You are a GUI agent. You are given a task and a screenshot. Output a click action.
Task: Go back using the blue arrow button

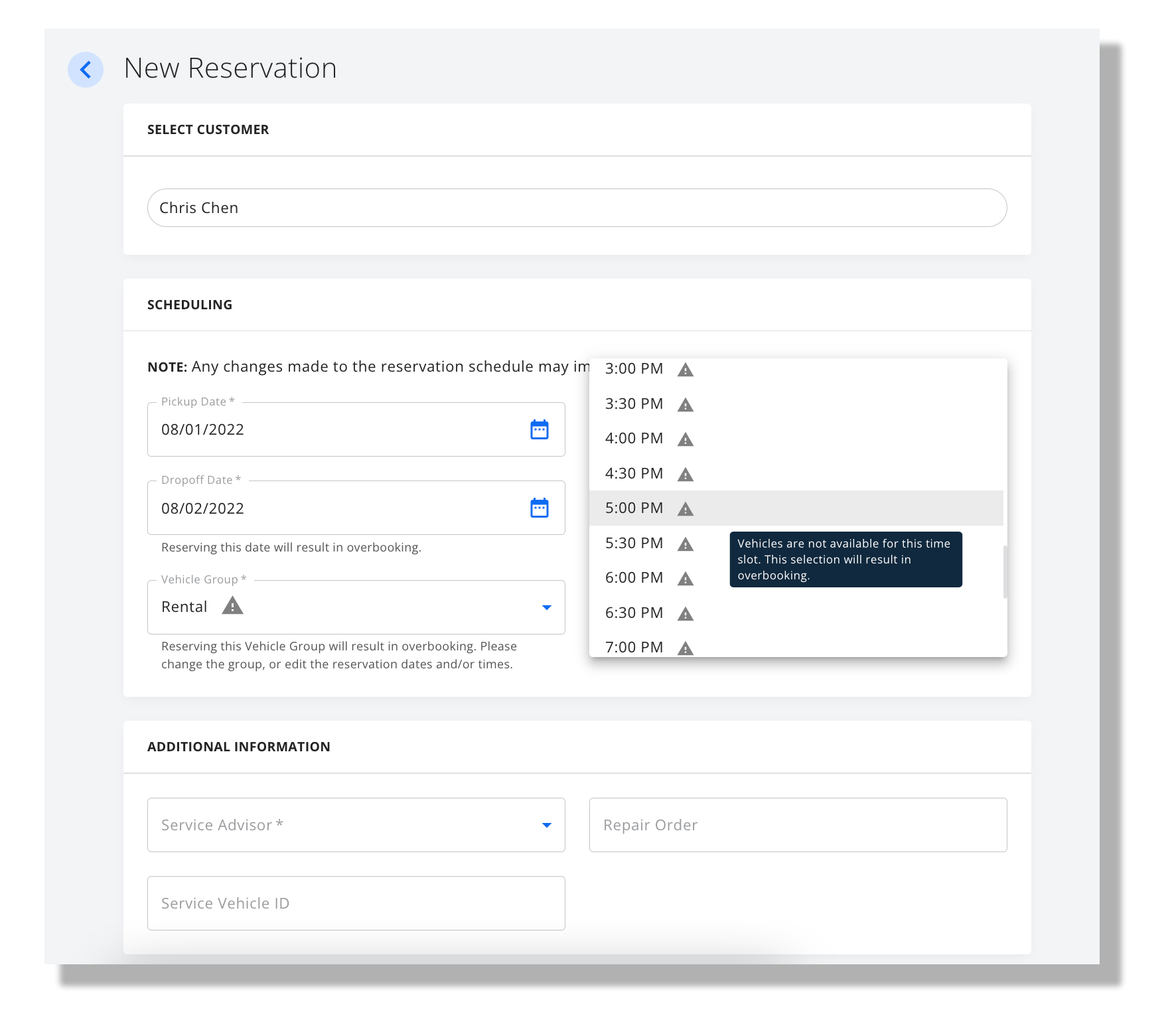click(86, 69)
